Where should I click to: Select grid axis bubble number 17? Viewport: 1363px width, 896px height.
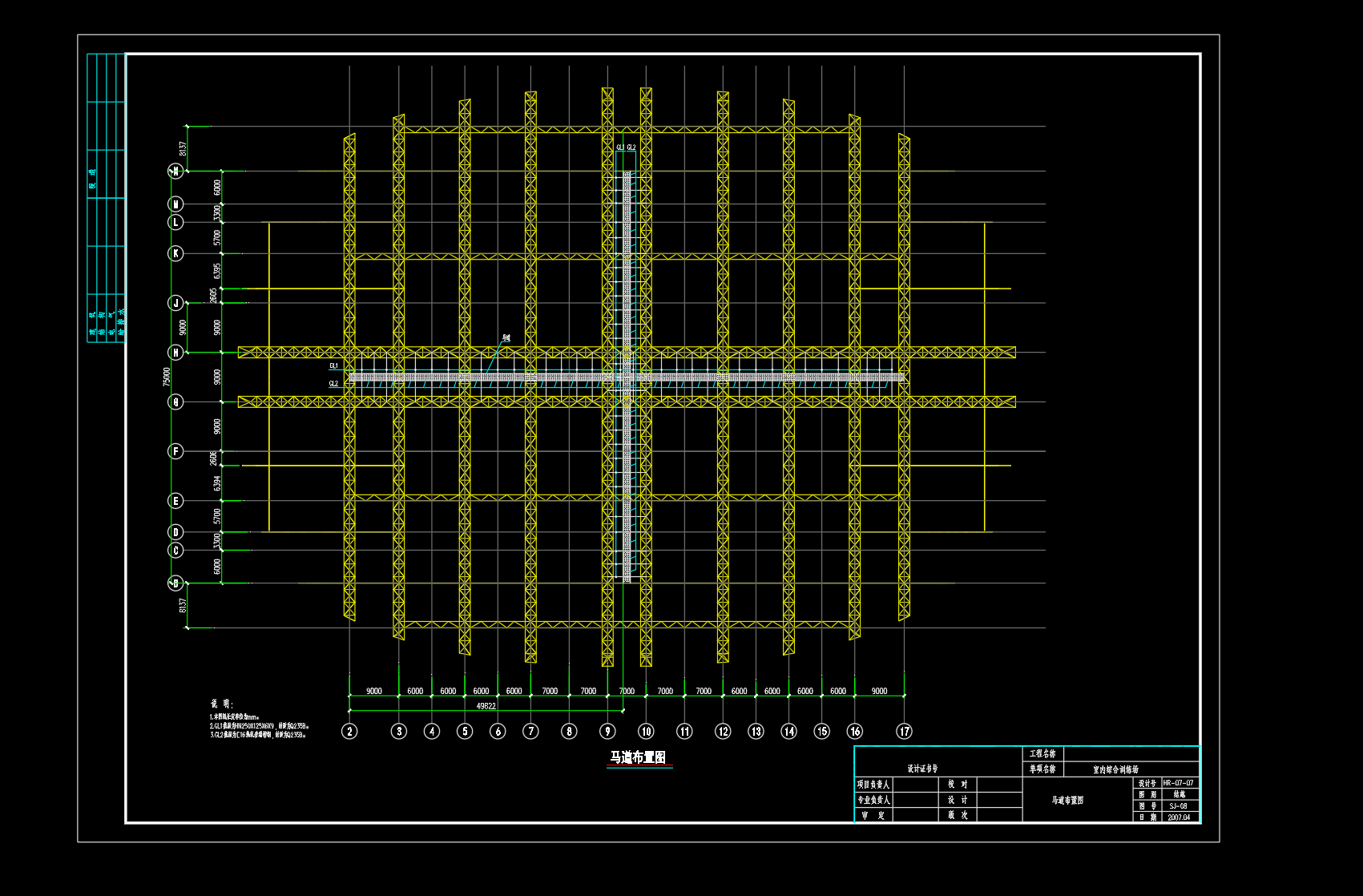pyautogui.click(x=904, y=731)
